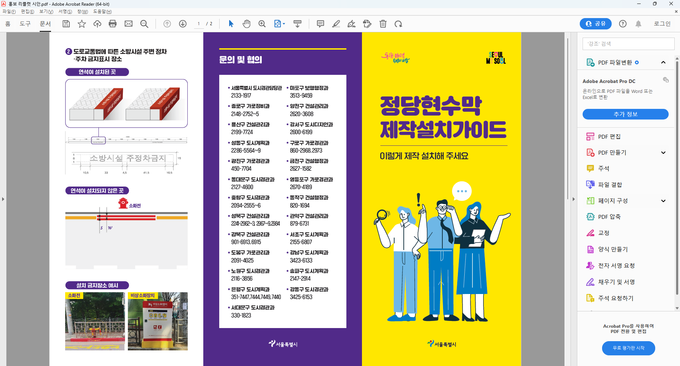The image size is (680, 366).
Task: Click the sign document pen icon
Action: pos(351,24)
